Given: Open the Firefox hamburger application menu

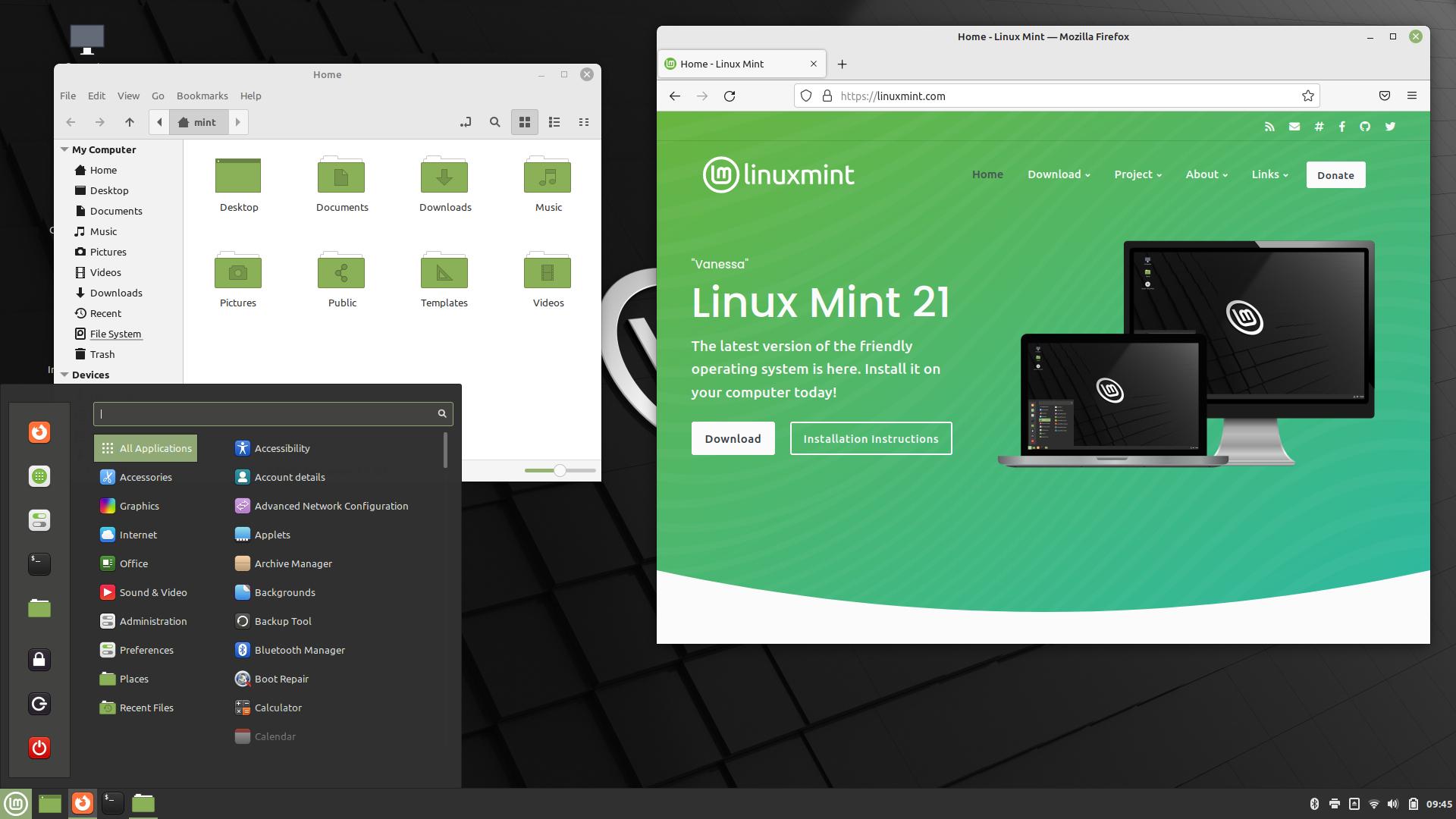Looking at the screenshot, I should pyautogui.click(x=1411, y=96).
